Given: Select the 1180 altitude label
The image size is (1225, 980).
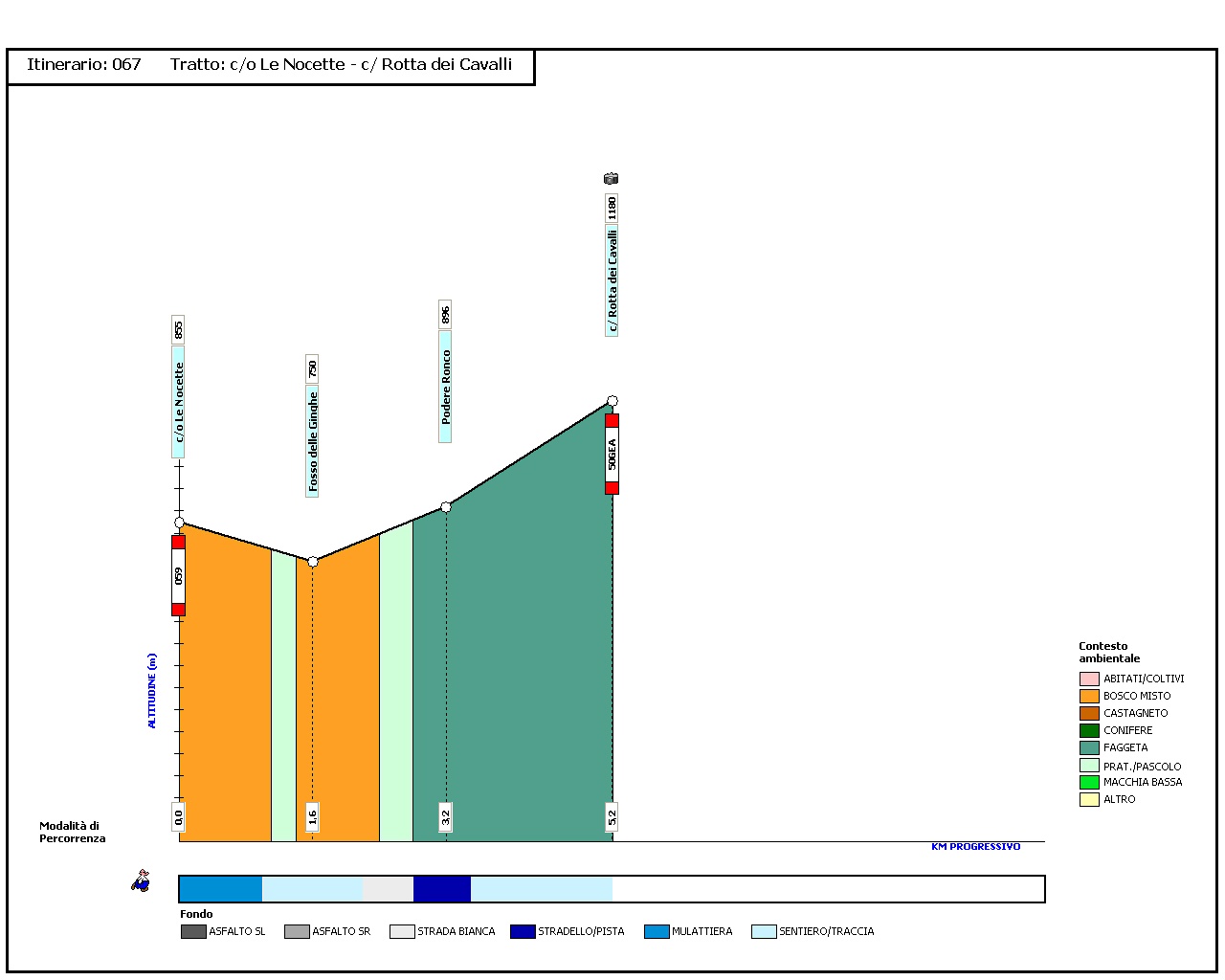Looking at the screenshot, I should coord(612,208).
